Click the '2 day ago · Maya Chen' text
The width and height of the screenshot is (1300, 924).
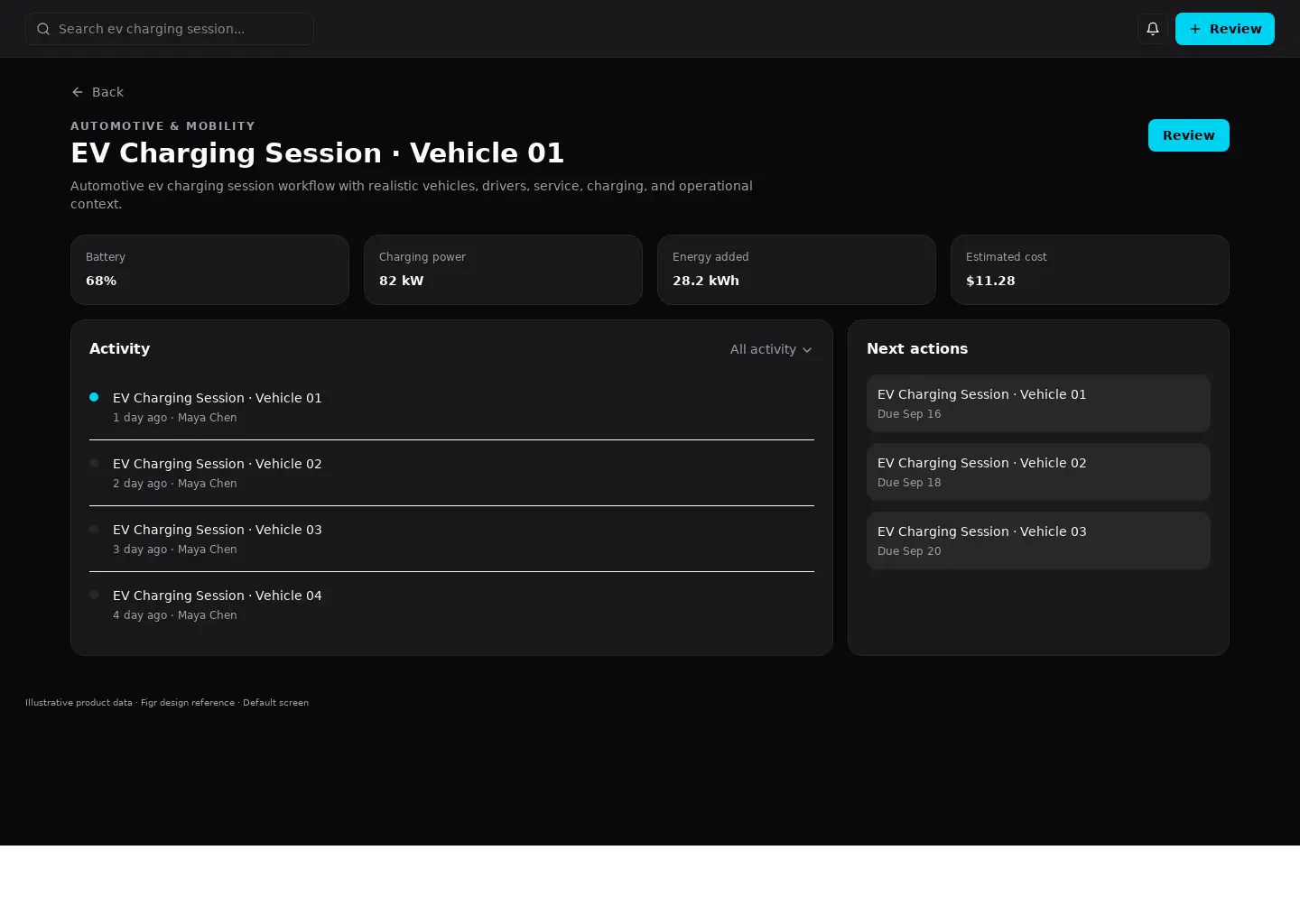tap(175, 484)
